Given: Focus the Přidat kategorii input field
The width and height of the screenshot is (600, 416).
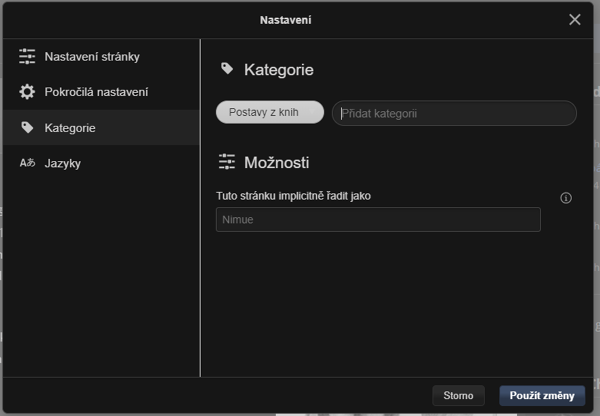Looking at the screenshot, I should tap(454, 113).
